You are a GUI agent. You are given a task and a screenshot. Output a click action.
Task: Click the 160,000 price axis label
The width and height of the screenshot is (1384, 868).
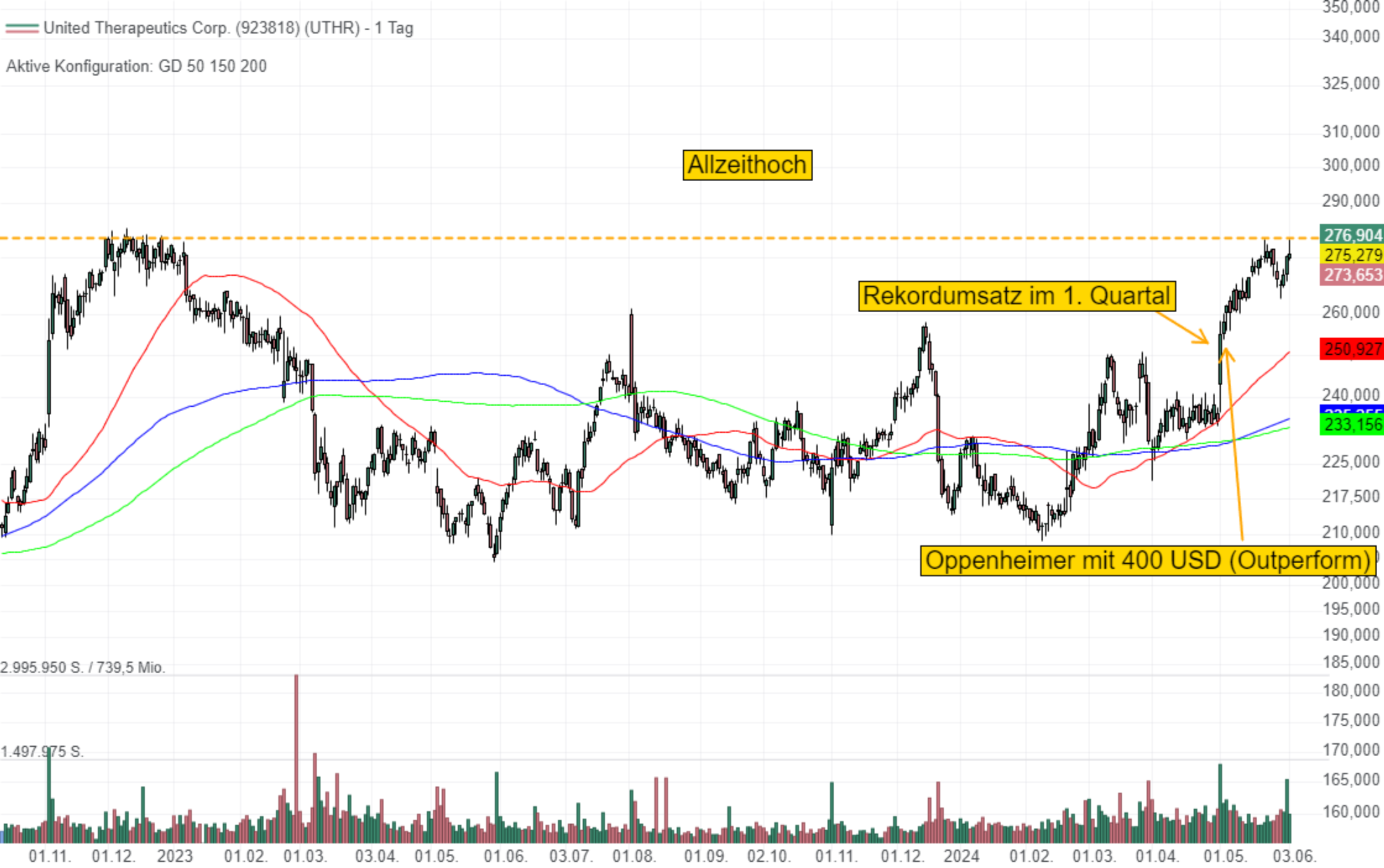1351,812
